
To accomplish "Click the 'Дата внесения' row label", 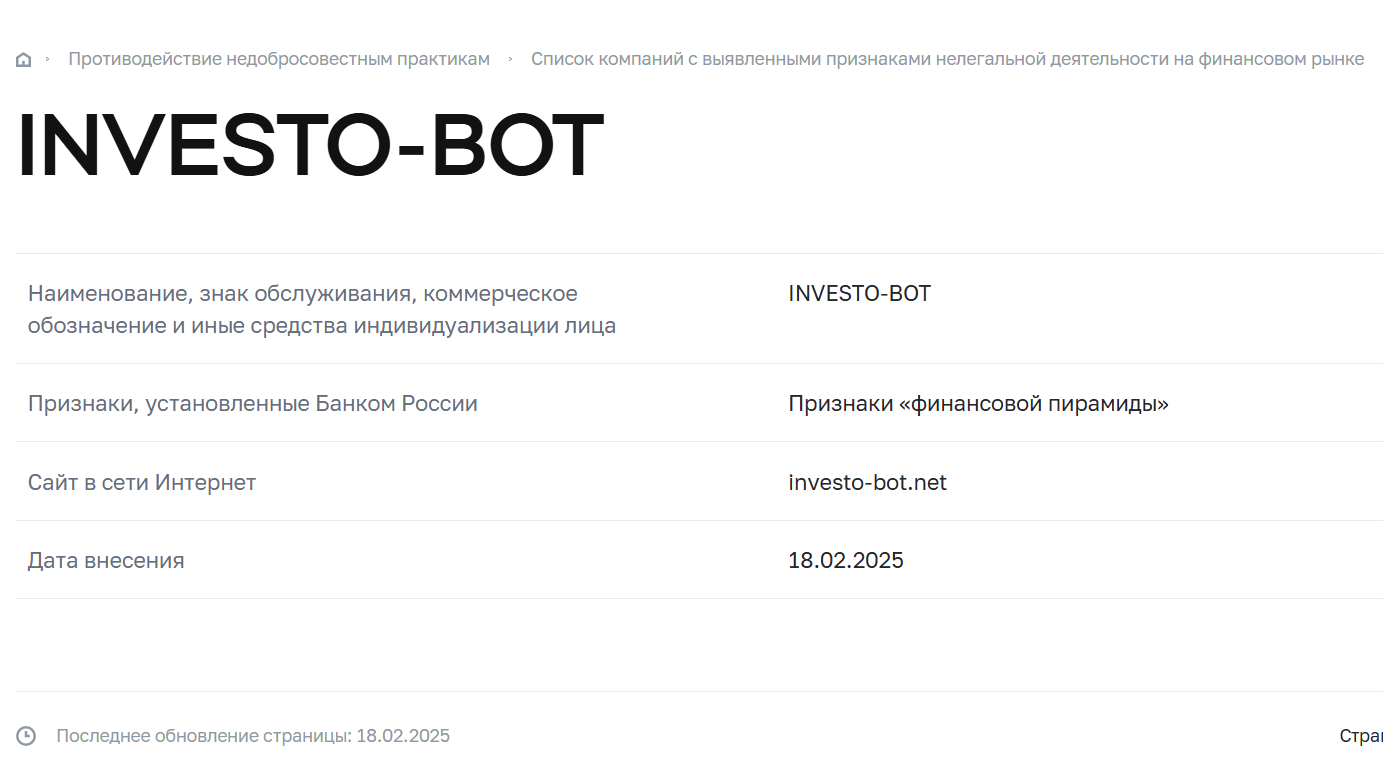I will coord(106,561).
